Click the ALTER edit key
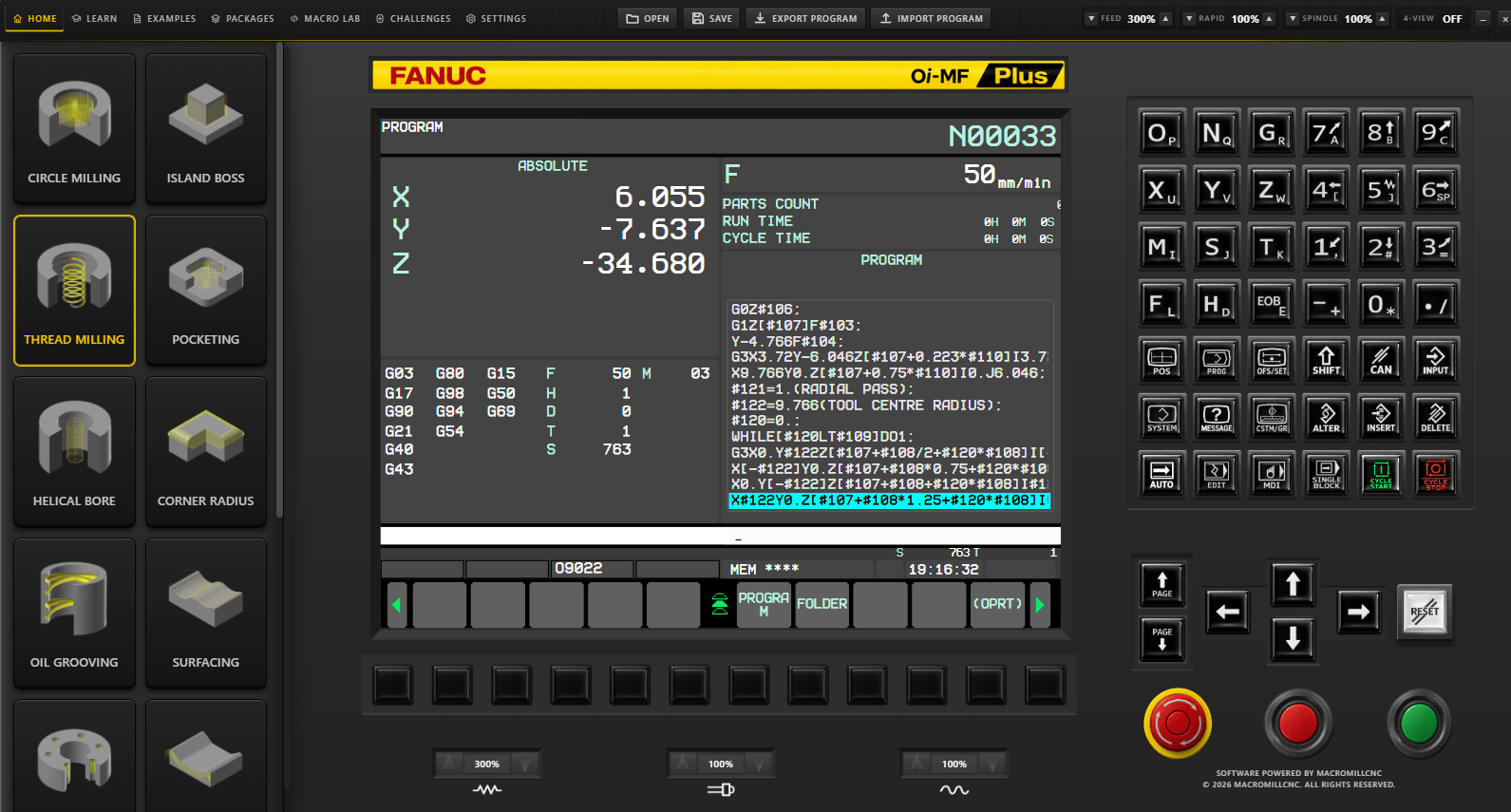This screenshot has width=1511, height=812. 1326,417
